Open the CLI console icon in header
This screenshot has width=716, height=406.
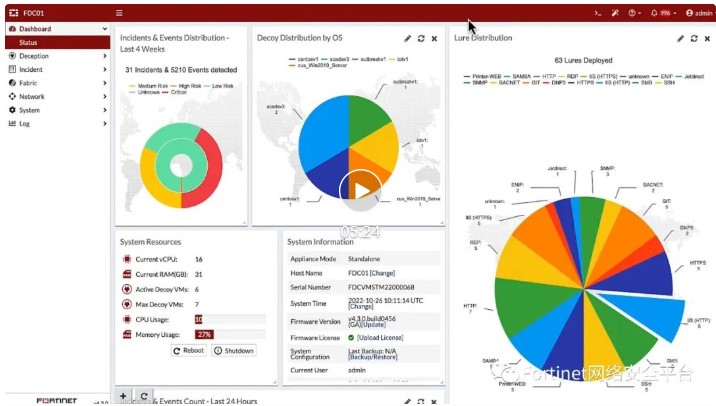(598, 13)
